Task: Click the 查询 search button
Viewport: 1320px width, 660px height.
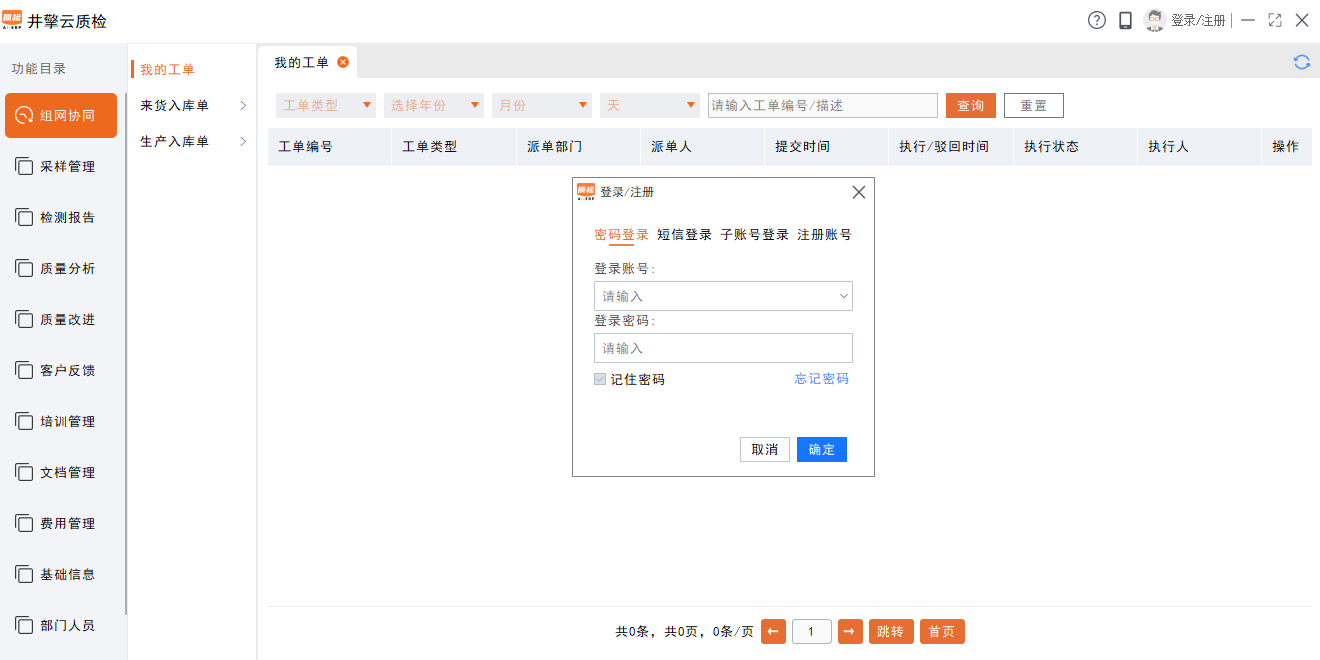Action: pos(970,104)
